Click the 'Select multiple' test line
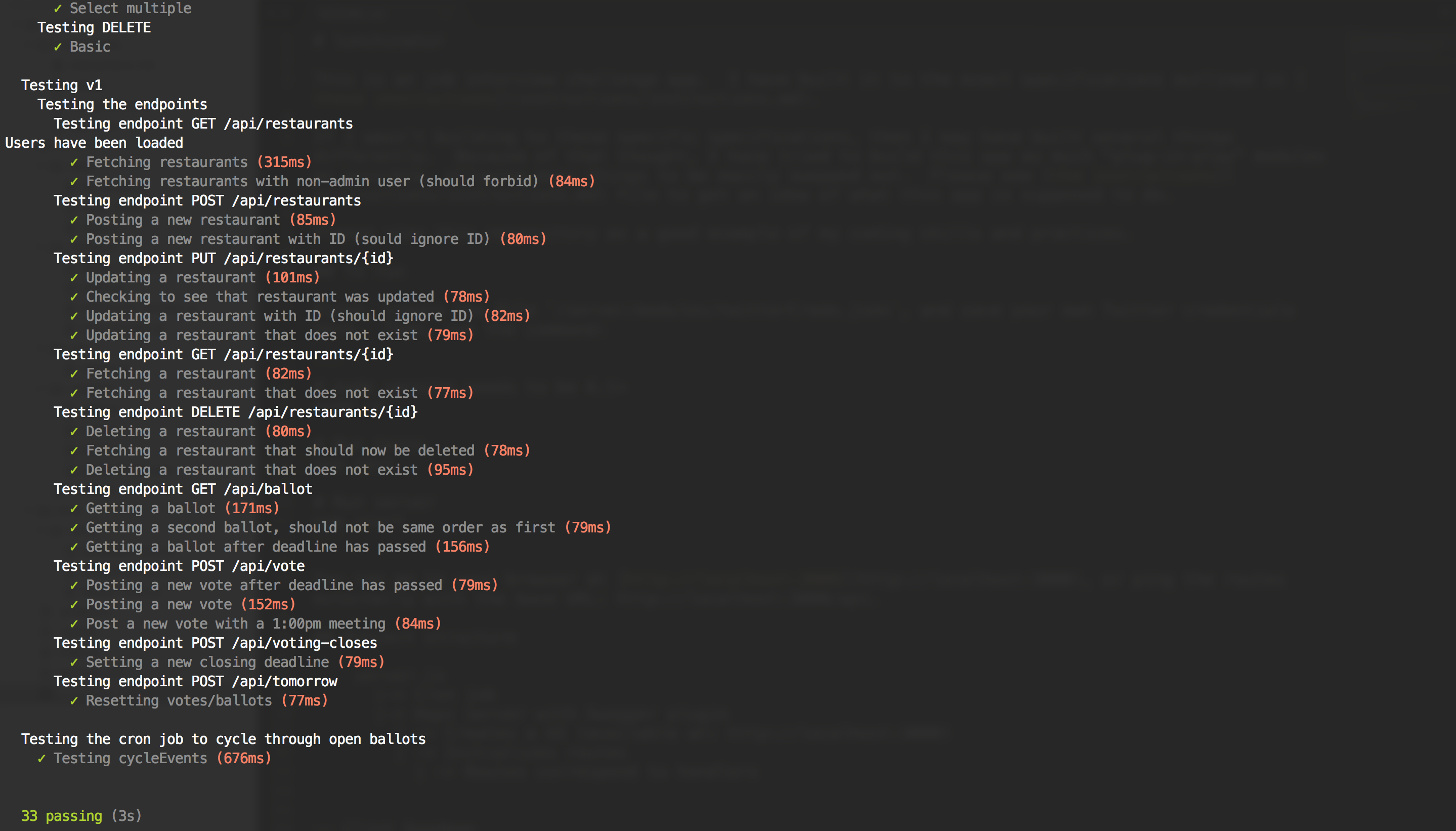The image size is (1456, 831). point(122,9)
